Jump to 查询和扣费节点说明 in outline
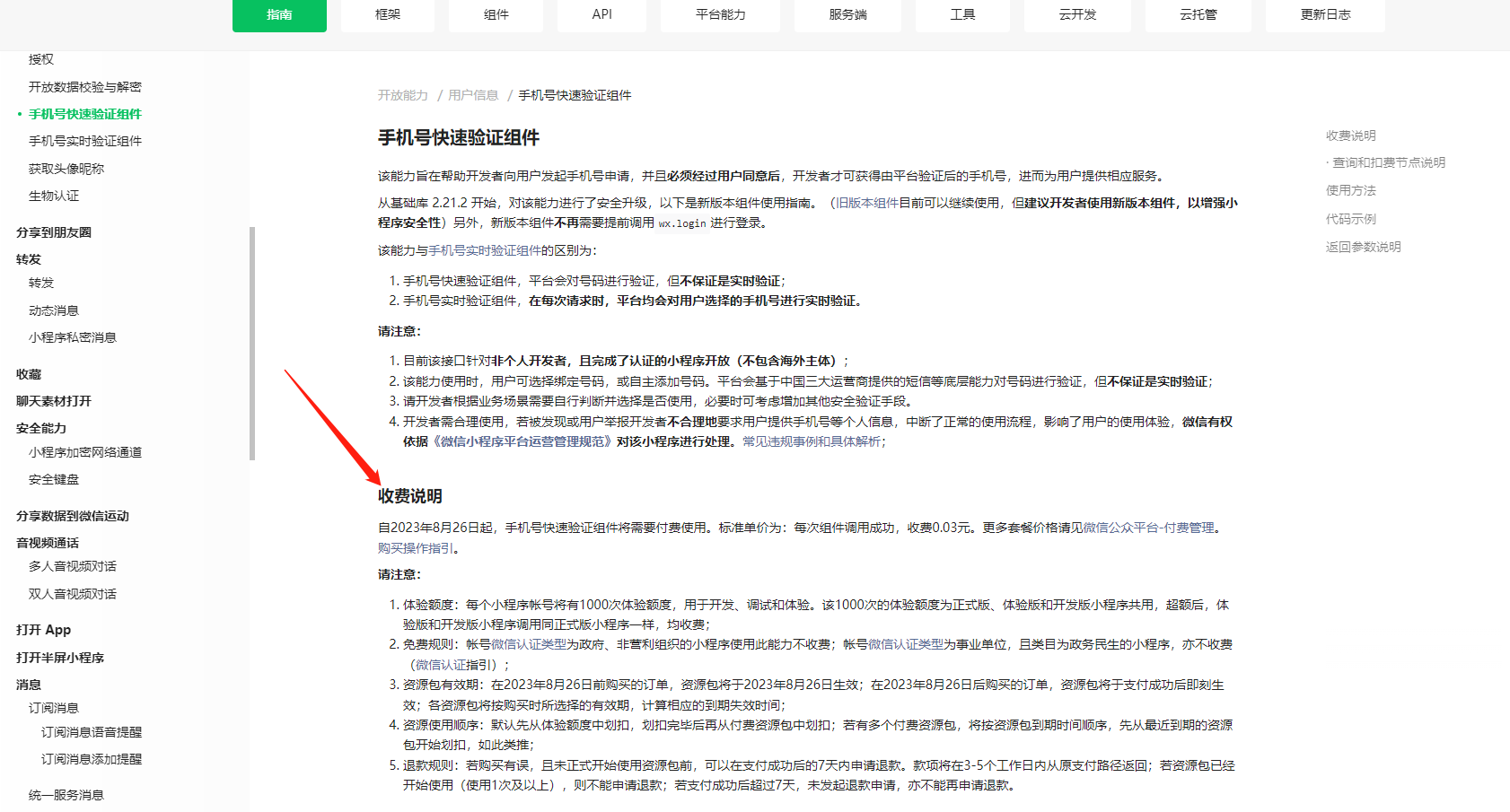Viewport: 1510px width, 812px height. (1389, 162)
